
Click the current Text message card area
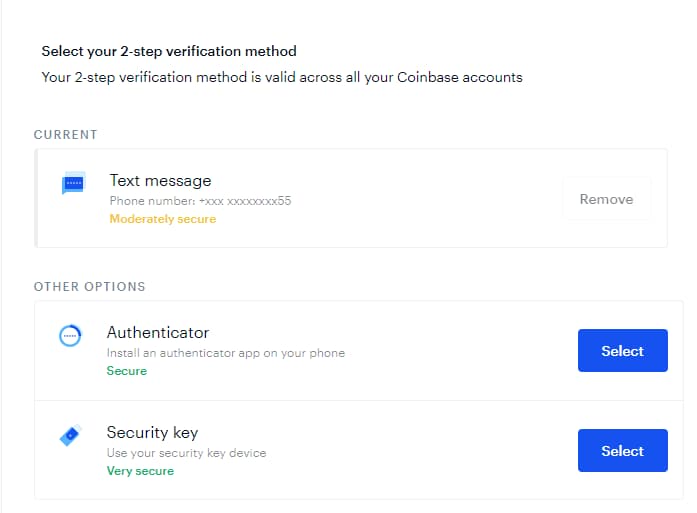351,198
